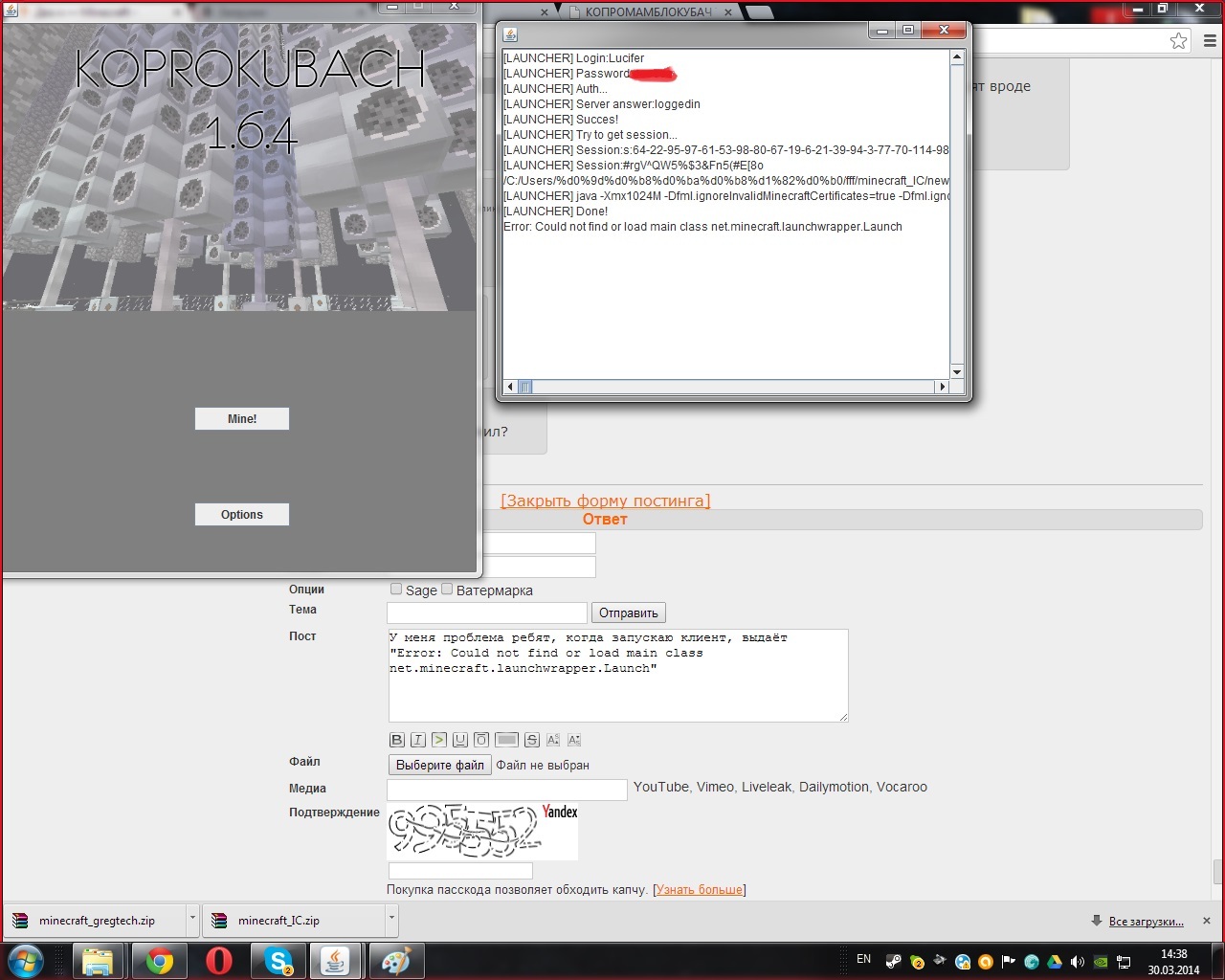
Task: Open the volume control in the tray
Action: tap(1078, 962)
